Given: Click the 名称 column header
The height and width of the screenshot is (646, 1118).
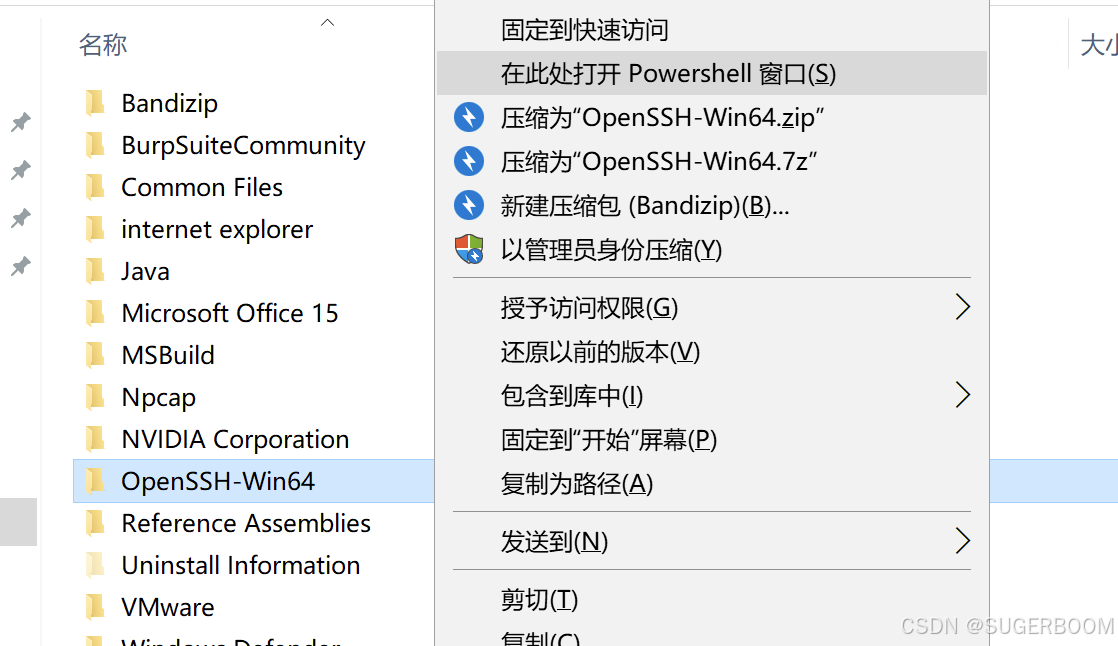Looking at the screenshot, I should click(103, 44).
